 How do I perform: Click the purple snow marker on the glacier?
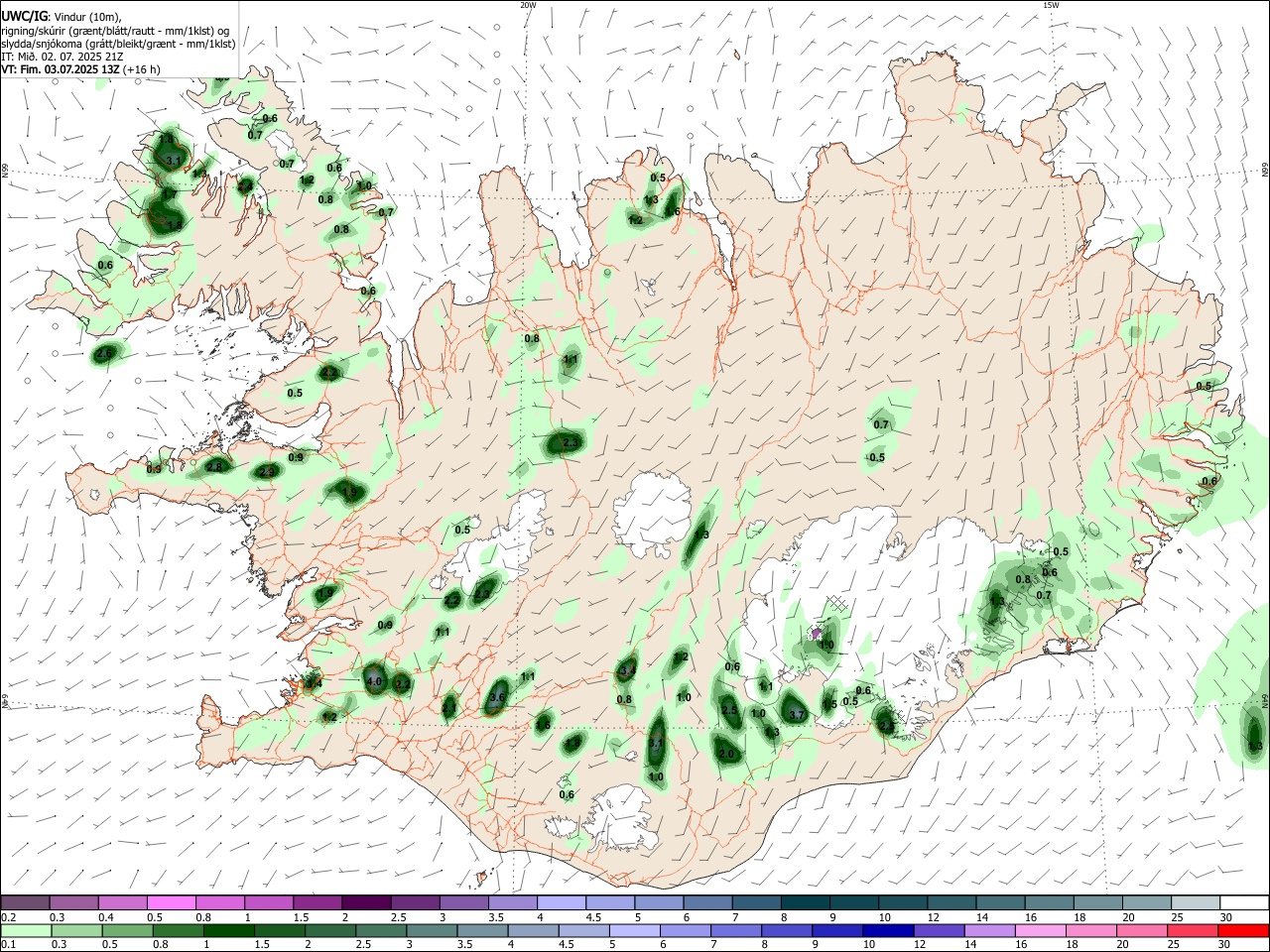click(x=817, y=633)
